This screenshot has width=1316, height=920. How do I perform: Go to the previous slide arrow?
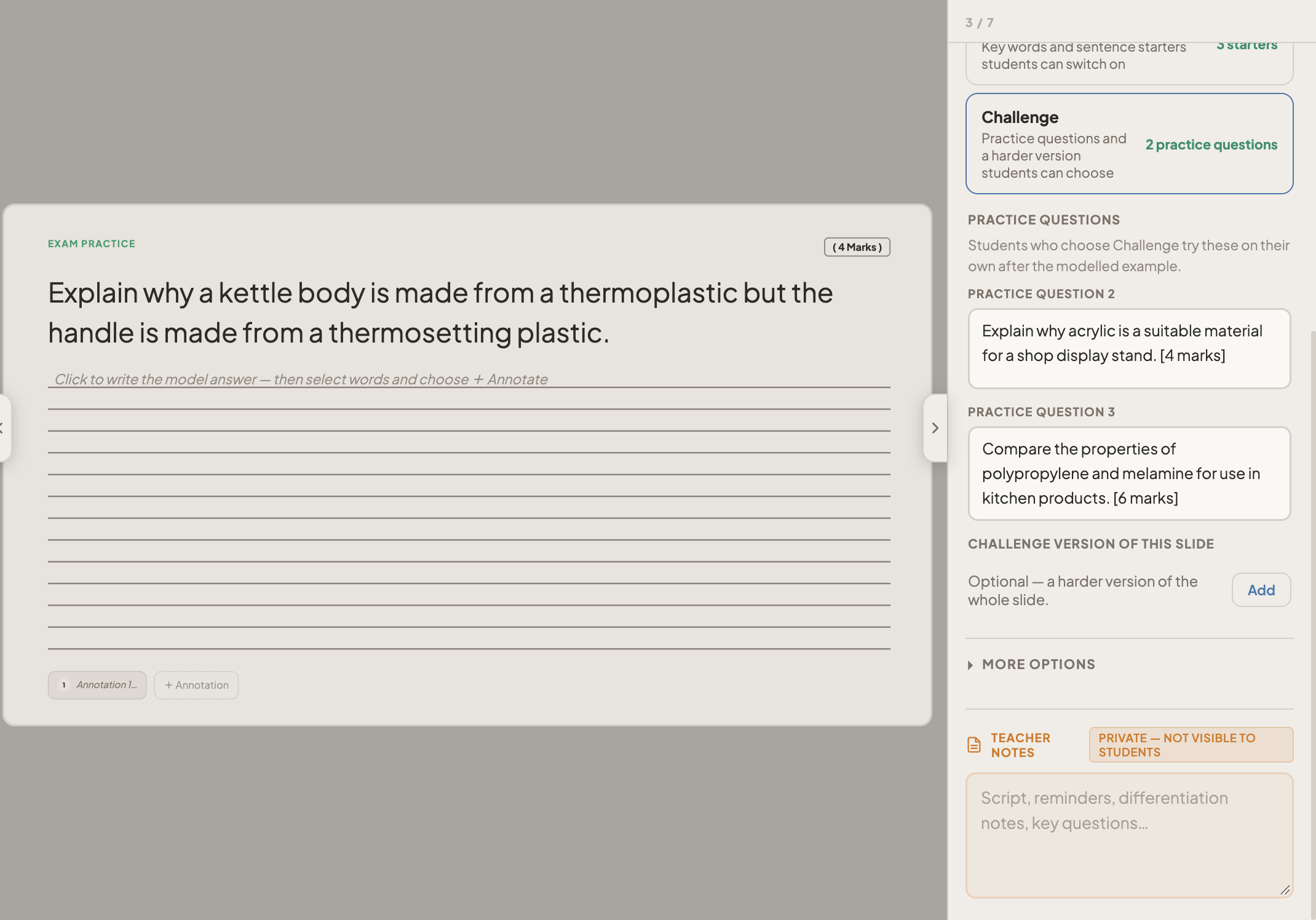click(x=4, y=428)
